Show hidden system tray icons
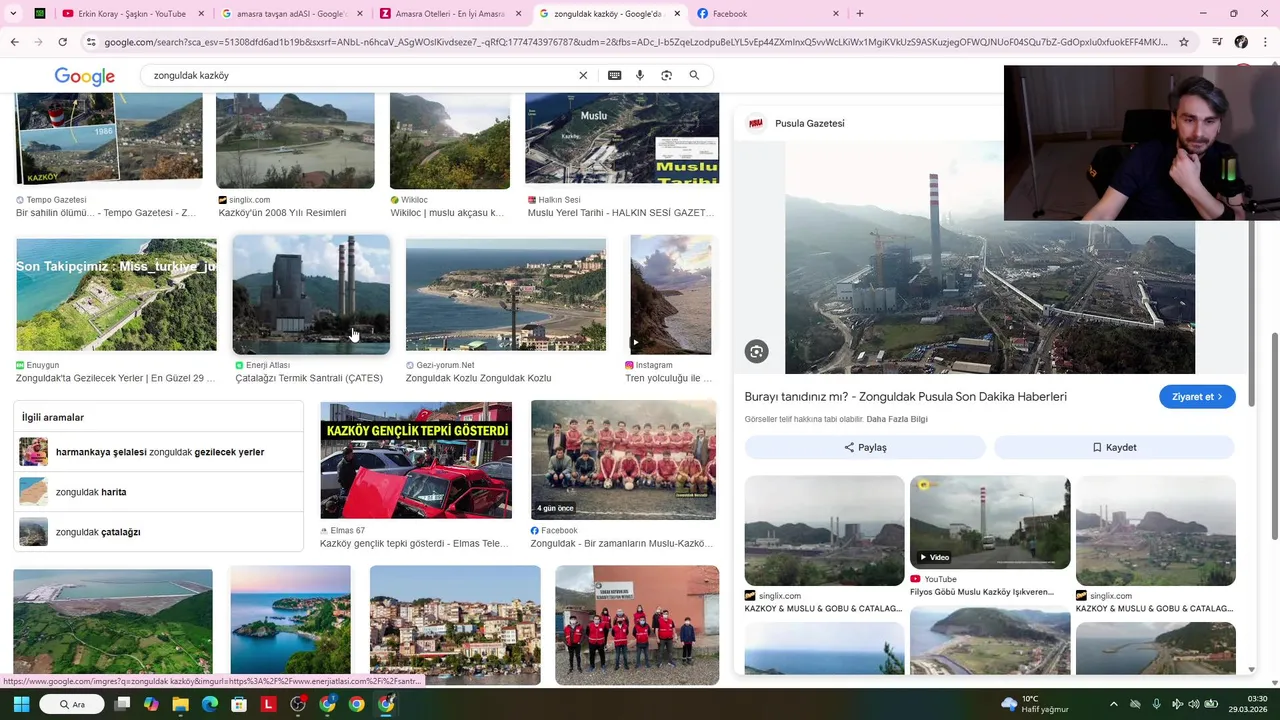This screenshot has width=1280, height=720. [x=1113, y=704]
